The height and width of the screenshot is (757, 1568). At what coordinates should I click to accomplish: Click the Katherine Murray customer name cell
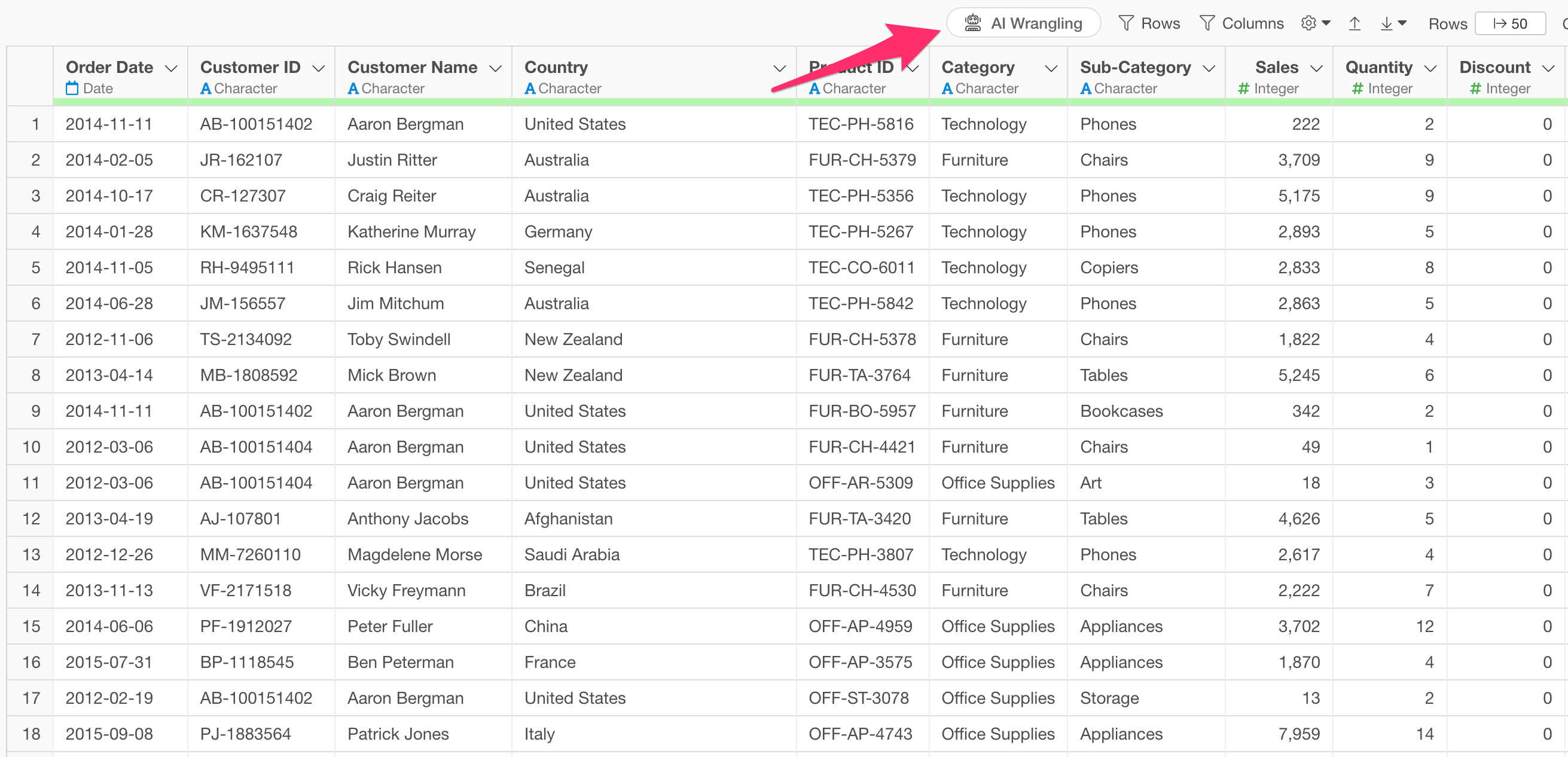411,231
